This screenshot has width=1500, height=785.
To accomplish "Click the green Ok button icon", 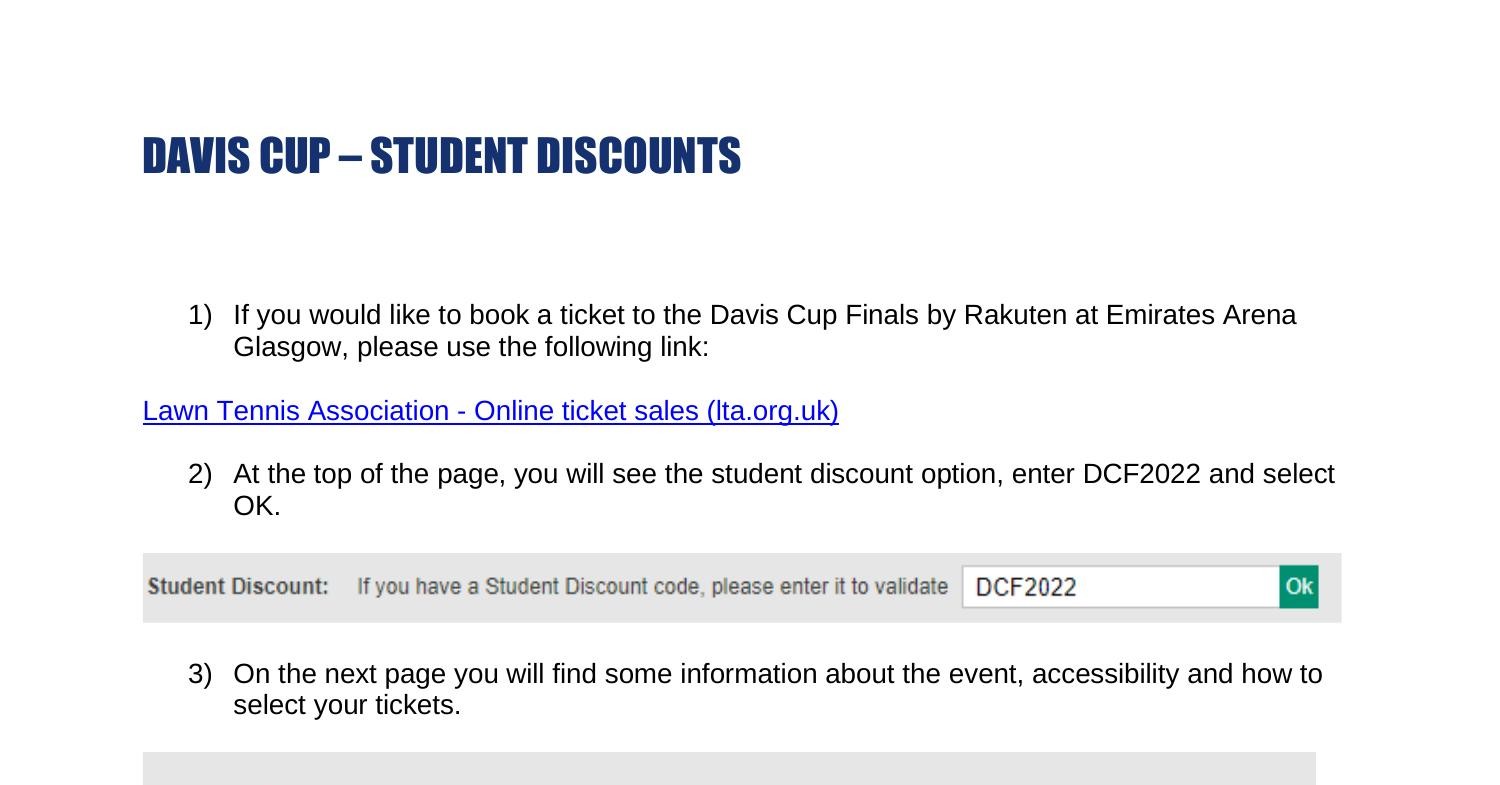I will coord(1298,586).
